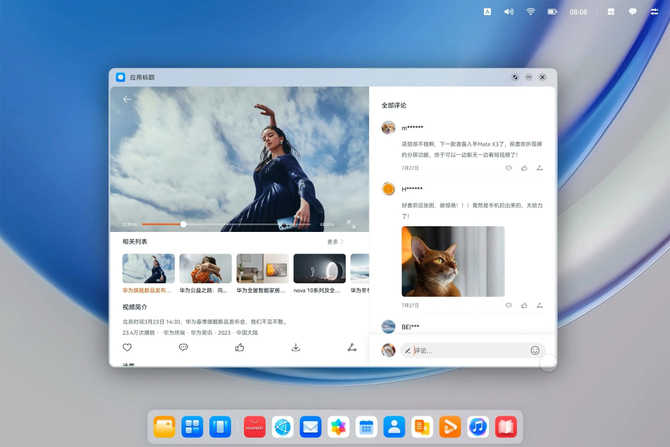Play the first related video with orange title
The image size is (670, 447).
click(148, 268)
